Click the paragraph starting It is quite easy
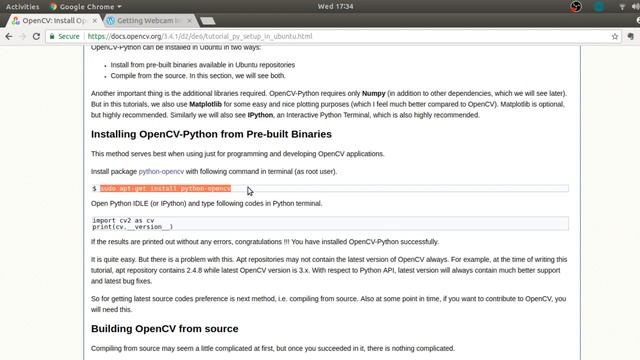640x360 pixels. pos(329,270)
